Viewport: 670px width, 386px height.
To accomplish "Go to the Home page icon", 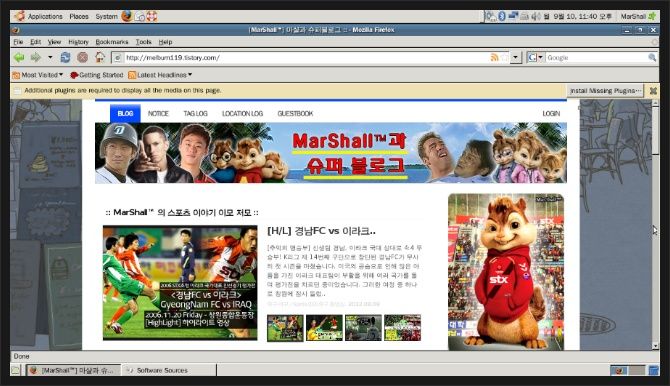I will 100,57.
